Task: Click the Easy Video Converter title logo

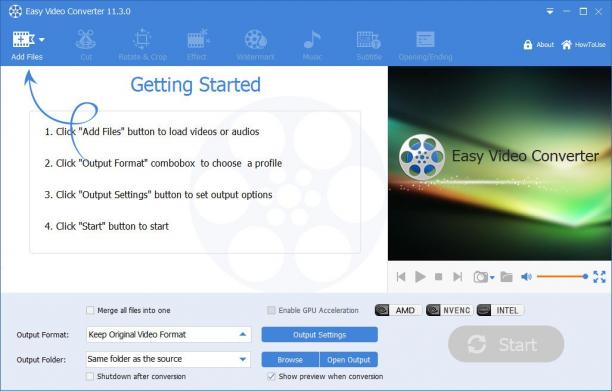Action: pos(15,11)
